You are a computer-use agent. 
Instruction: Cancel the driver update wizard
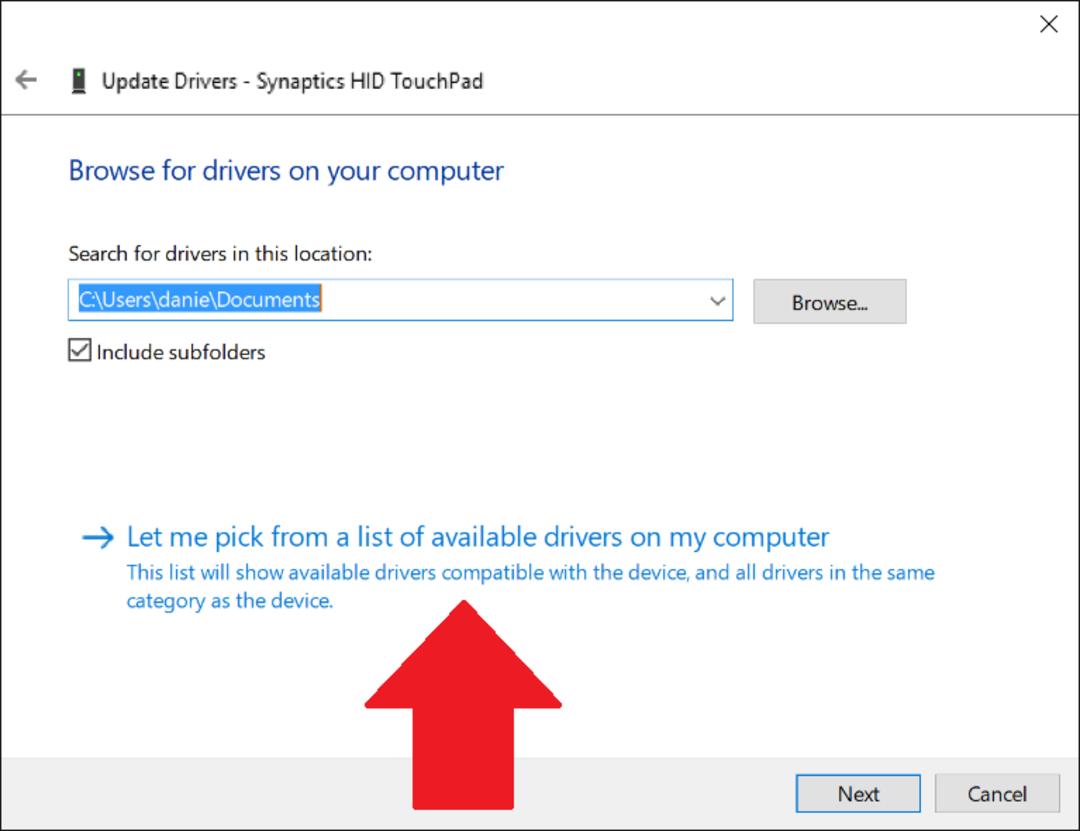click(997, 794)
